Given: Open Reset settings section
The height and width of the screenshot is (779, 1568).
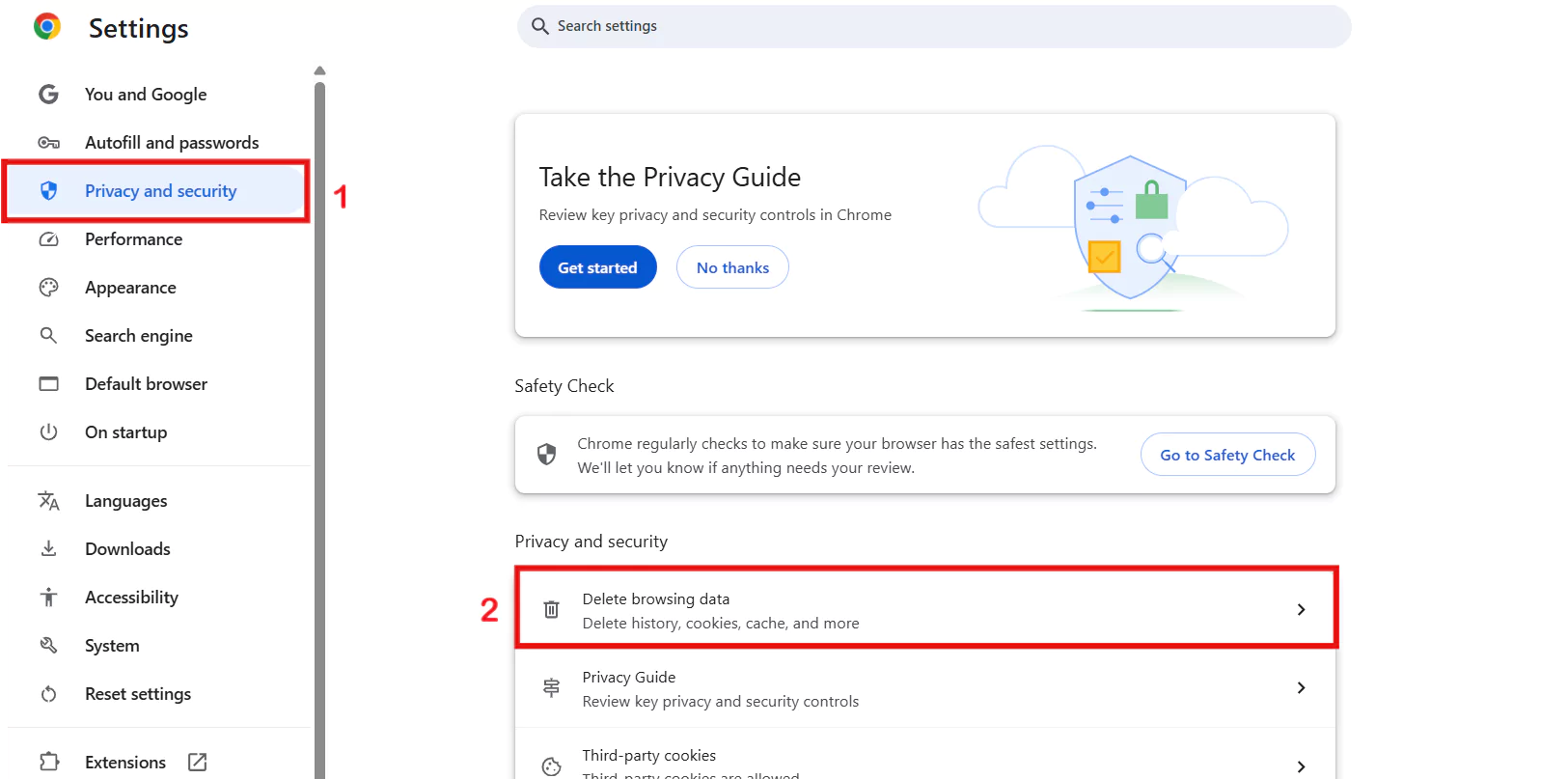Looking at the screenshot, I should click(x=137, y=694).
